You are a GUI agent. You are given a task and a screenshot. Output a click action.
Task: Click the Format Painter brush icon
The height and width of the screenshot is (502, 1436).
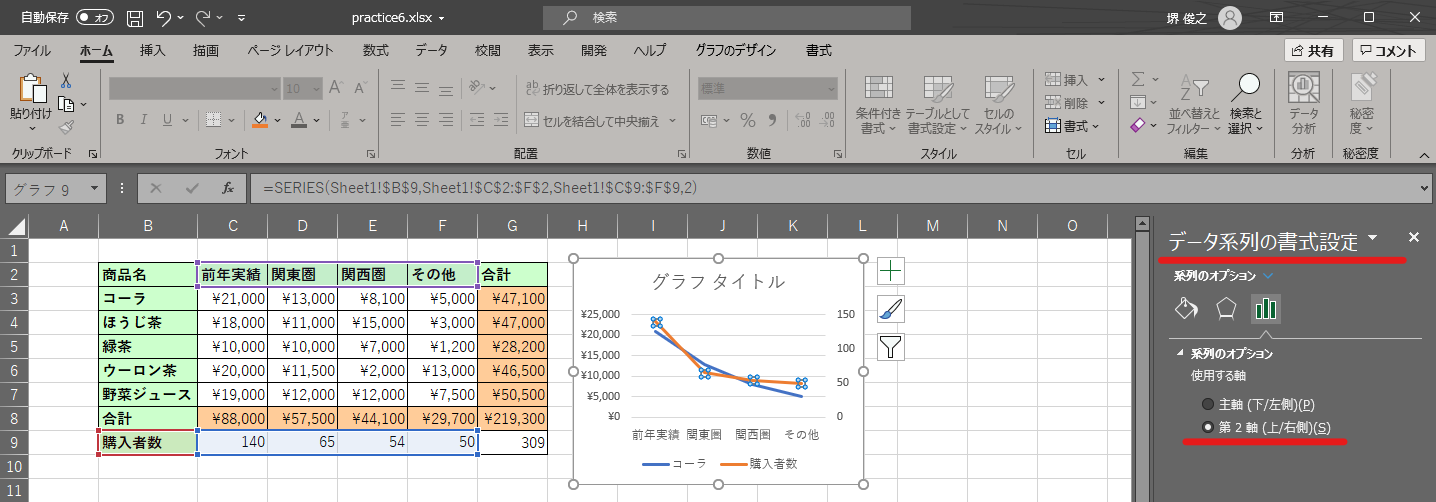66,127
